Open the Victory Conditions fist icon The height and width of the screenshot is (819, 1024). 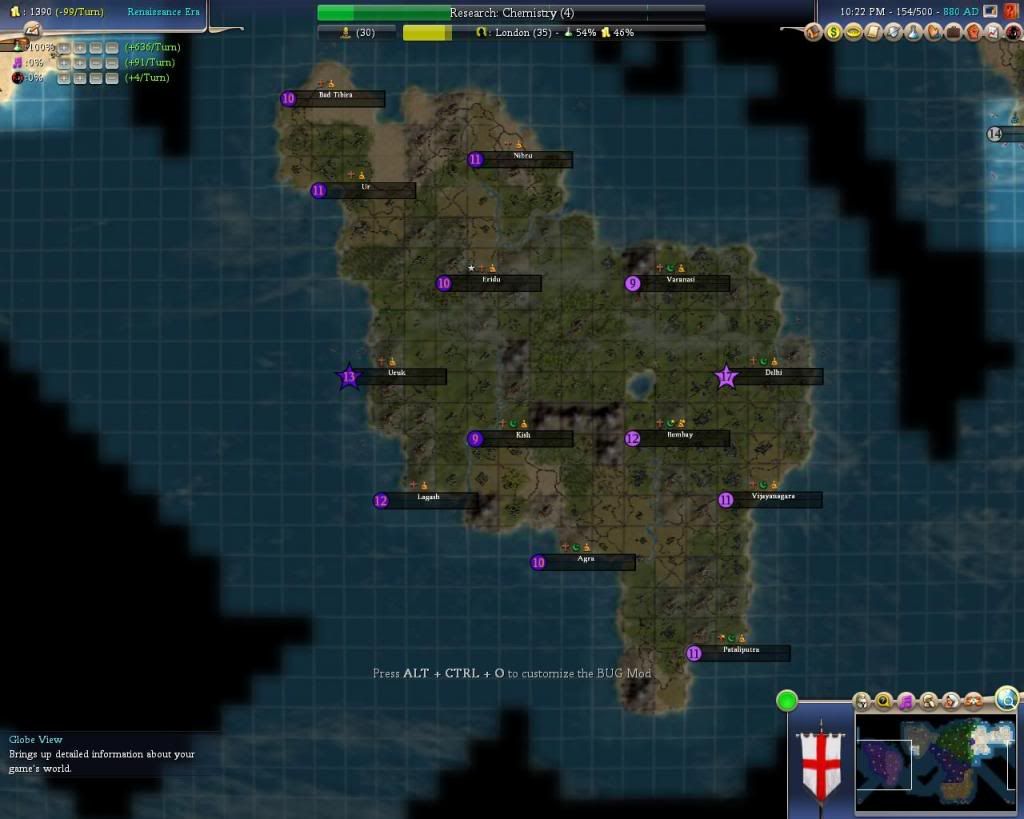974,31
